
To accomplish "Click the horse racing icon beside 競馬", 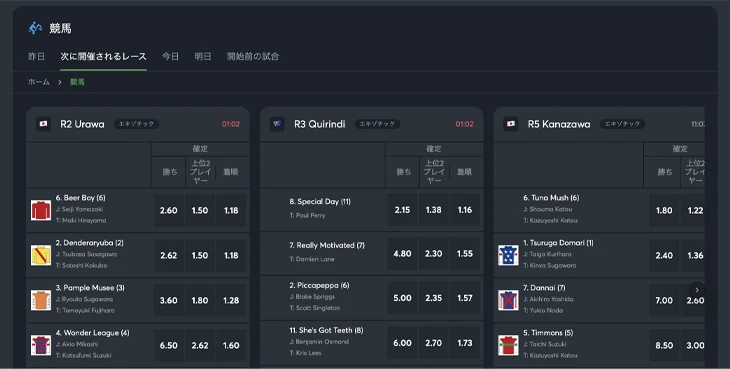I will pos(35,28).
